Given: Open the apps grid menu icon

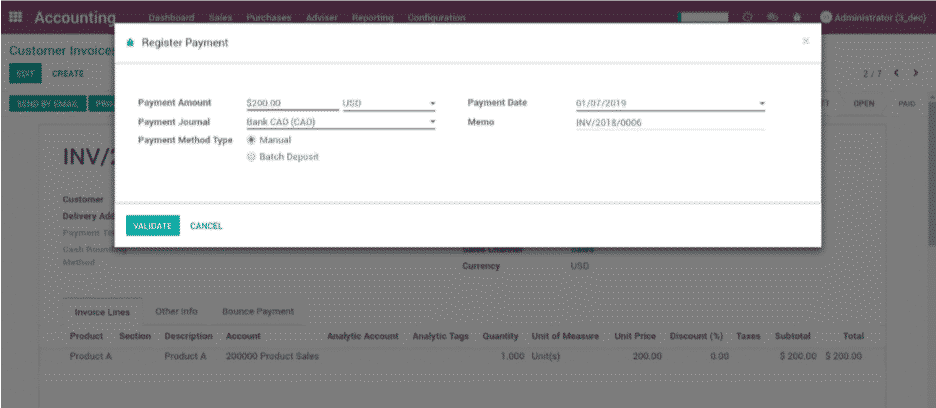Looking at the screenshot, I should coord(16,17).
